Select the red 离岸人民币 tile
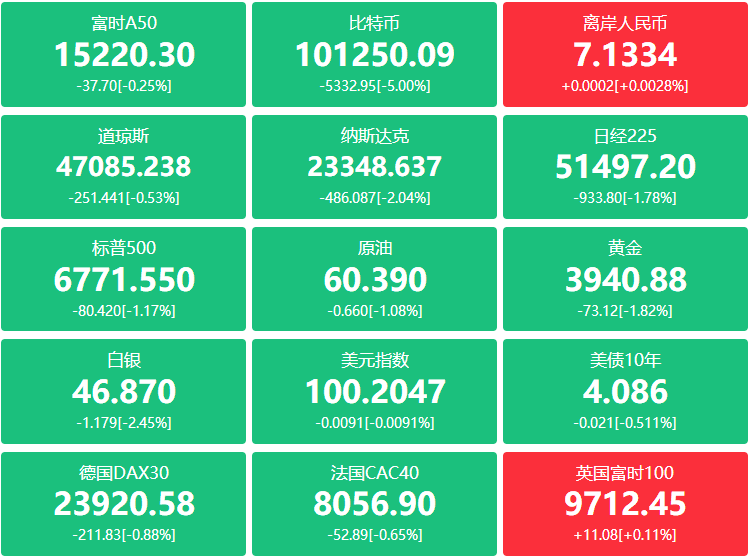Viewport: 751px width, 560px height. point(625,54)
